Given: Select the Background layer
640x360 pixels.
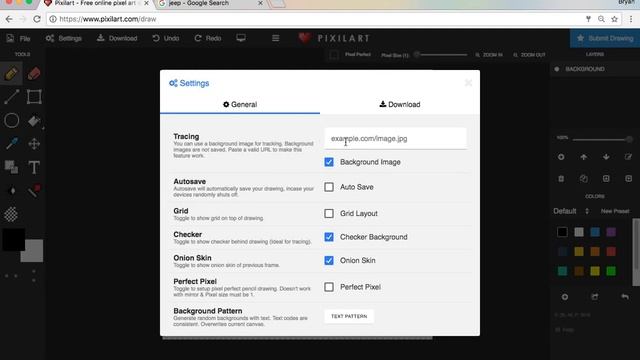Looking at the screenshot, I should click(595, 69).
